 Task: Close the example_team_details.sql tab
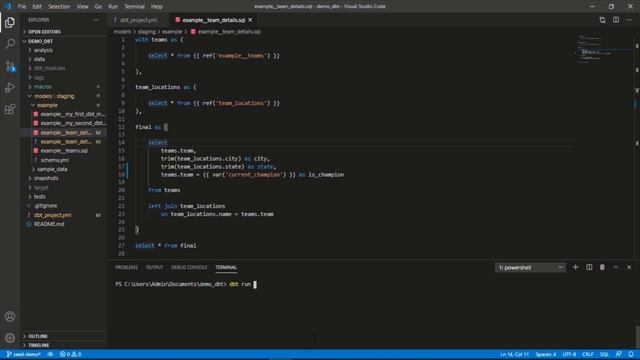[250, 20]
